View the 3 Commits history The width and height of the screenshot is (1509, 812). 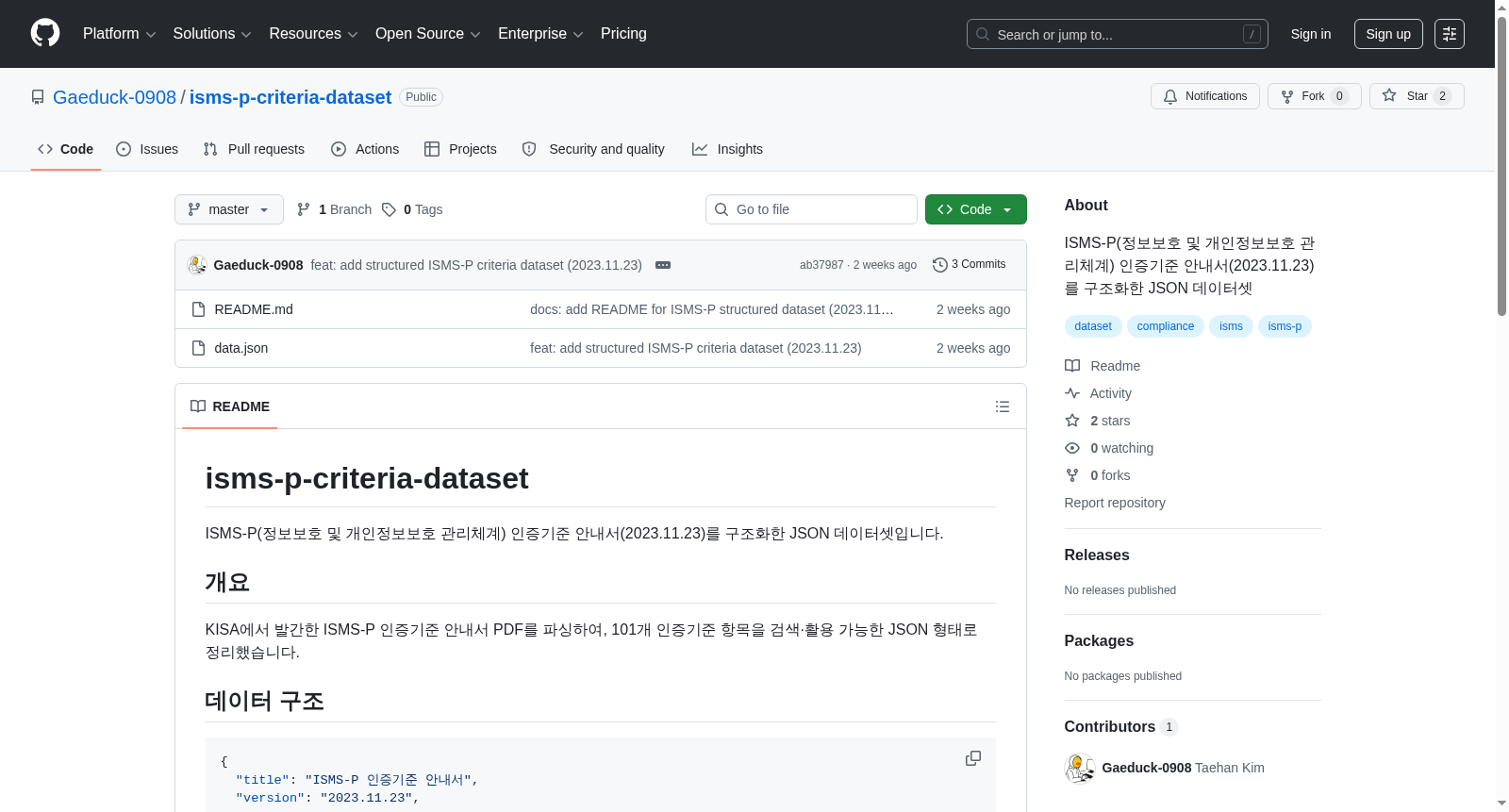tap(970, 264)
